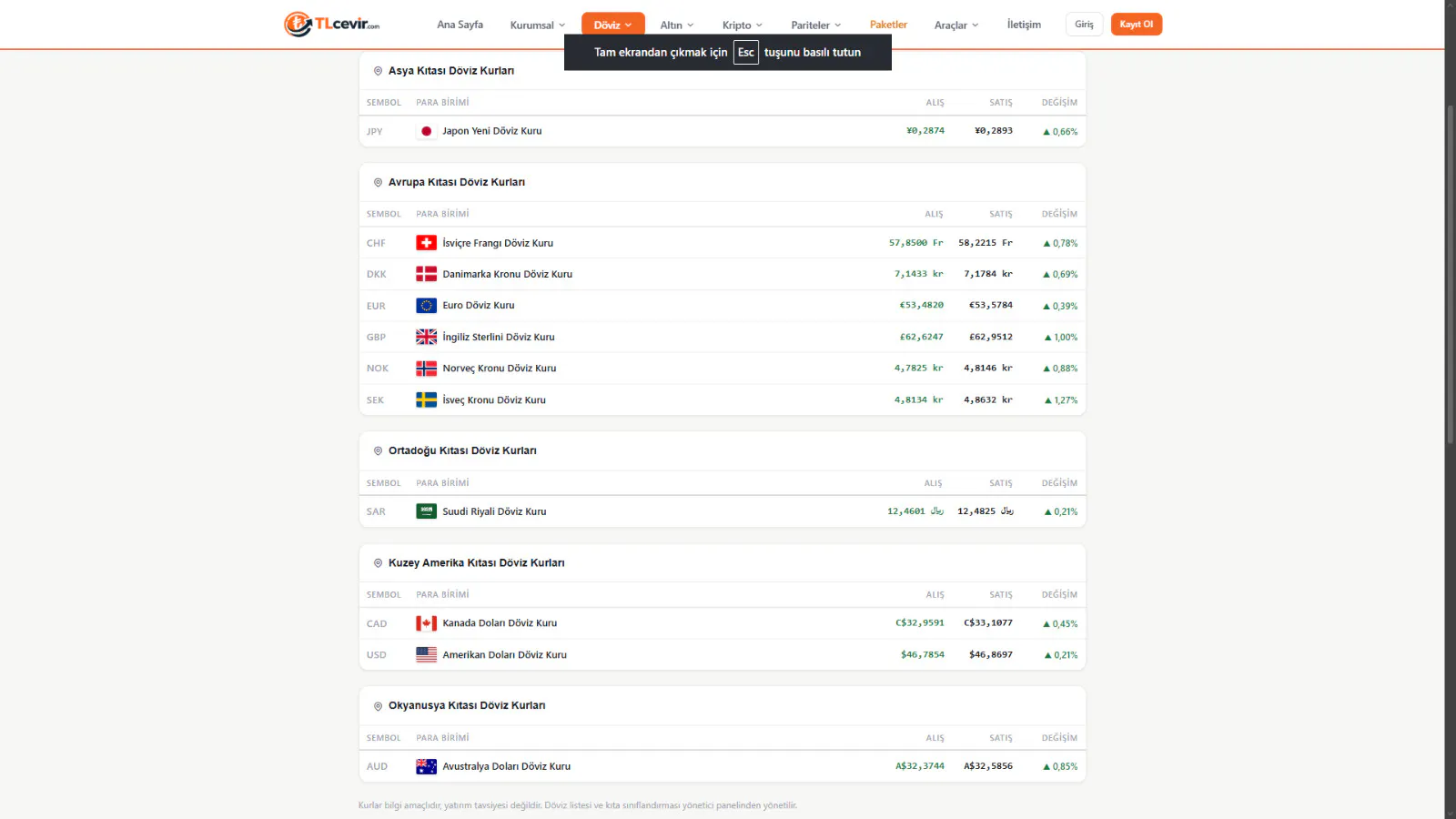Click the Euro buy price €53,4820
Screen dimensions: 1456x819
pos(922,306)
